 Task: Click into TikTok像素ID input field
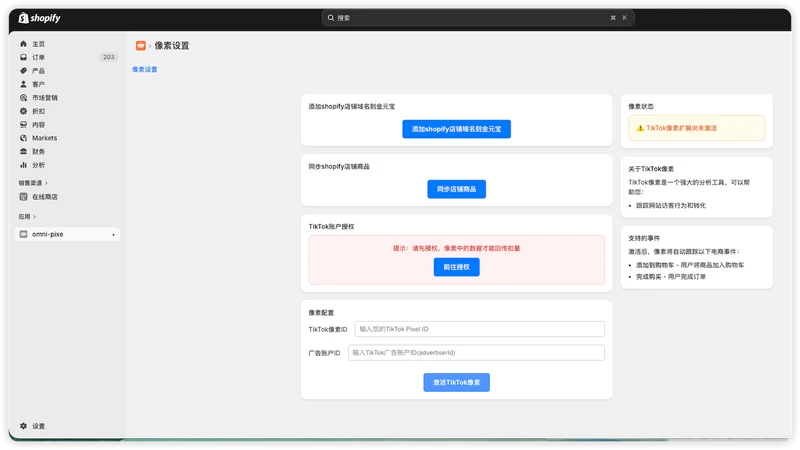(x=480, y=329)
